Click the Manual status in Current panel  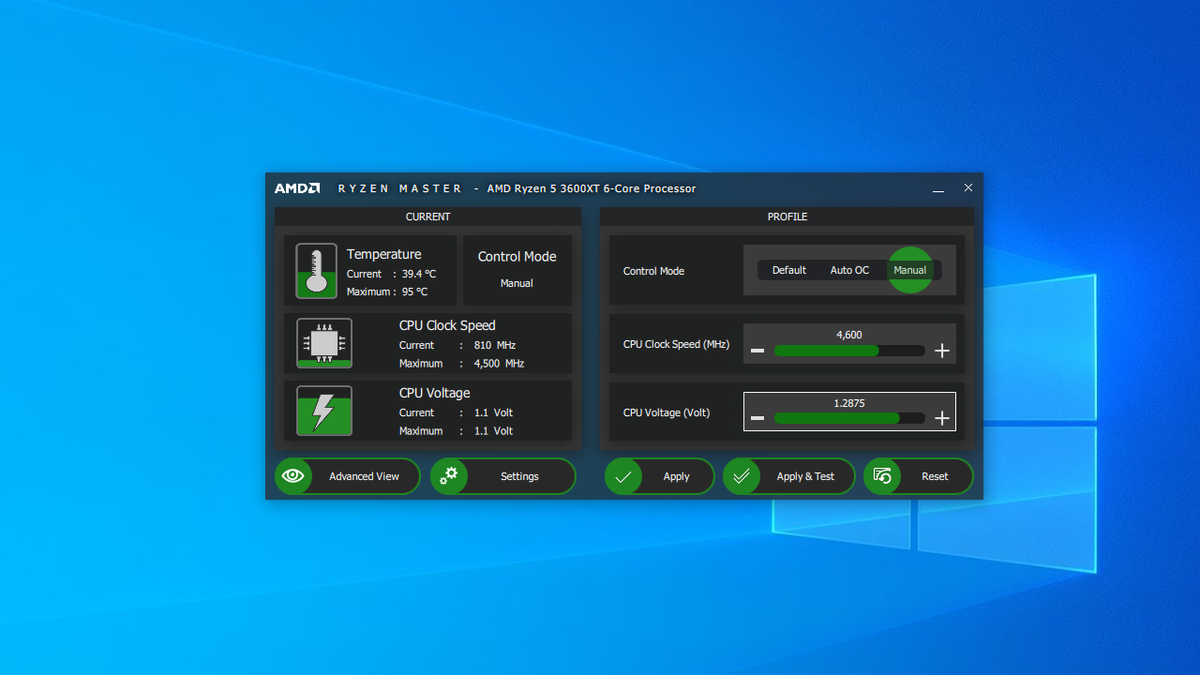coord(517,283)
